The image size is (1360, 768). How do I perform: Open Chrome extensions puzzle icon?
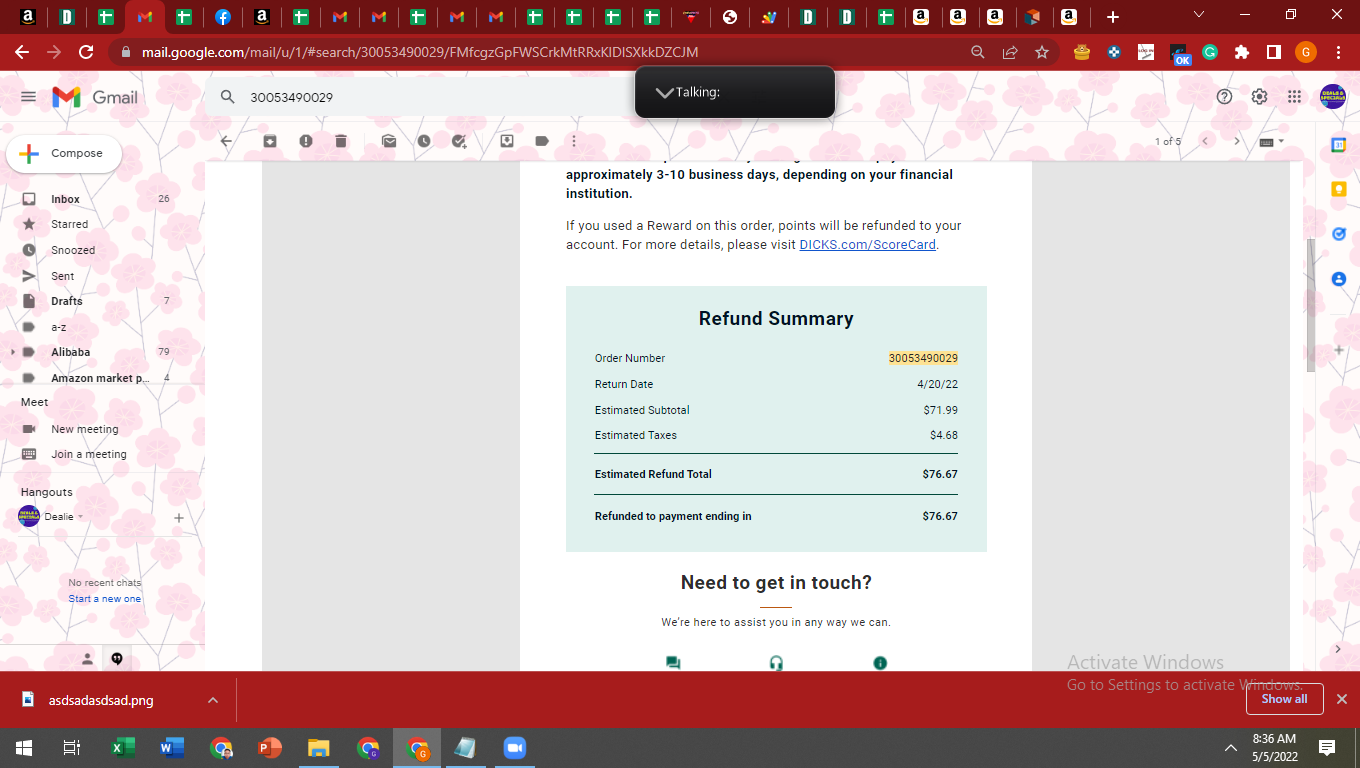1242,52
